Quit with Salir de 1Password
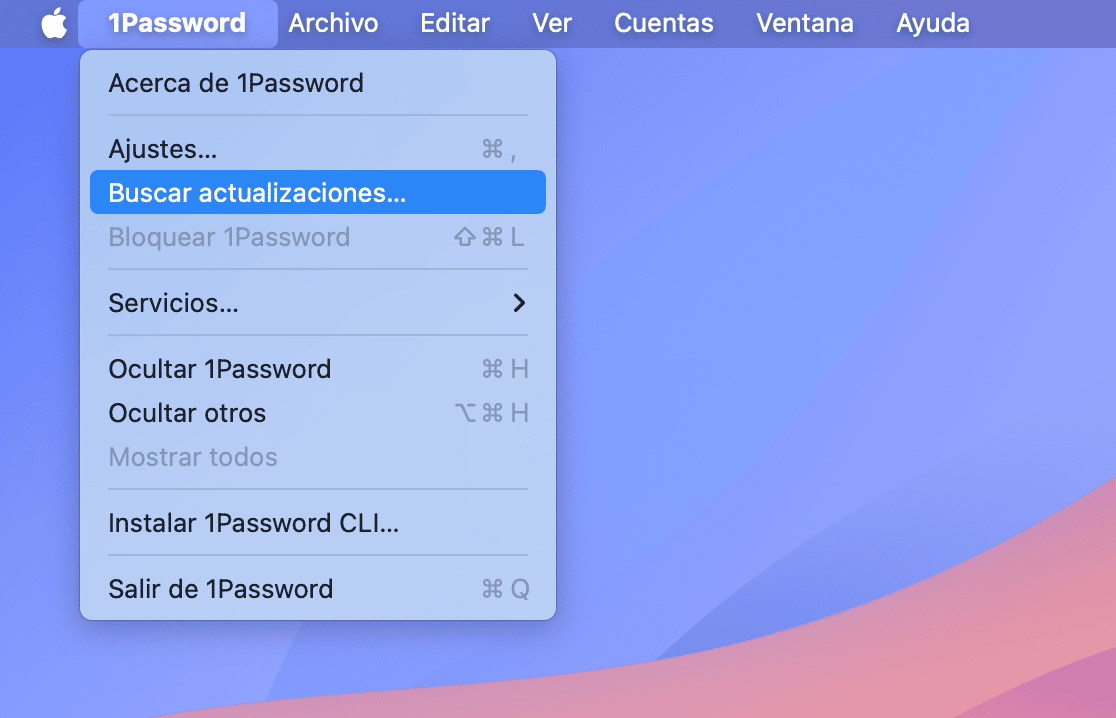Screen dimensions: 1116x718 (220, 589)
